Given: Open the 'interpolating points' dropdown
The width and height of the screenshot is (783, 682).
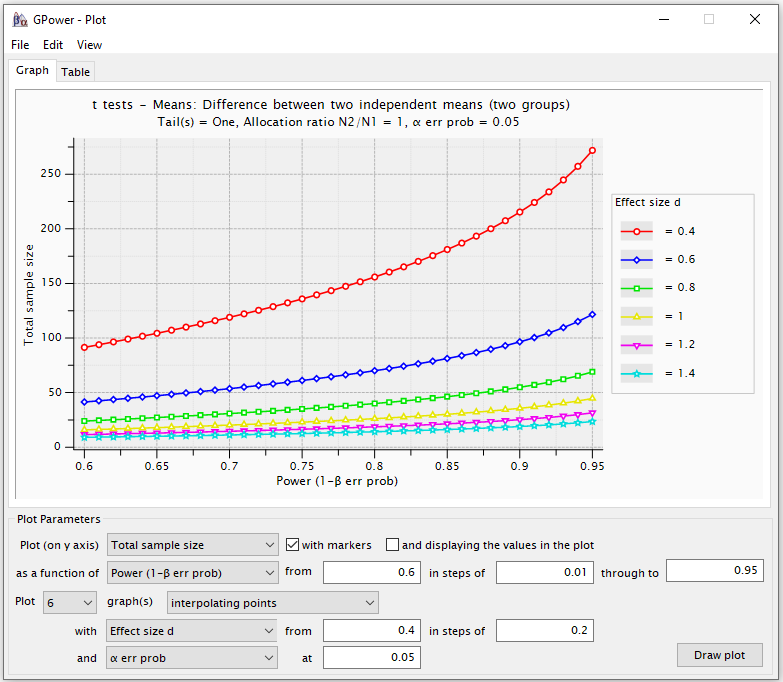Looking at the screenshot, I should click(273, 602).
